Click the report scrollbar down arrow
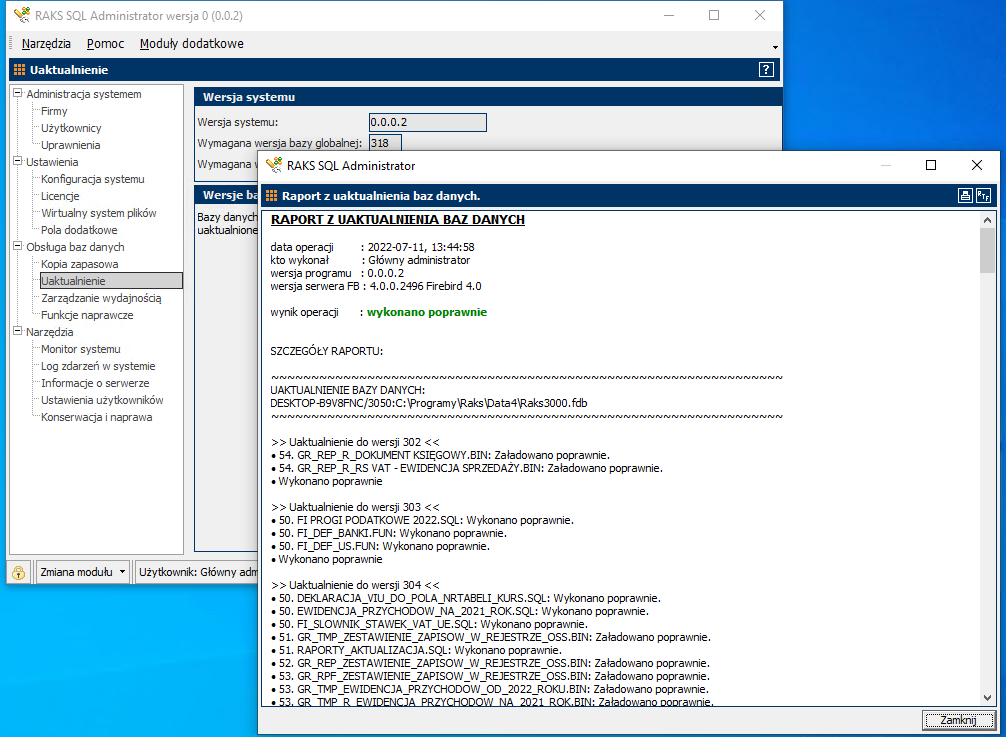 coord(987,698)
